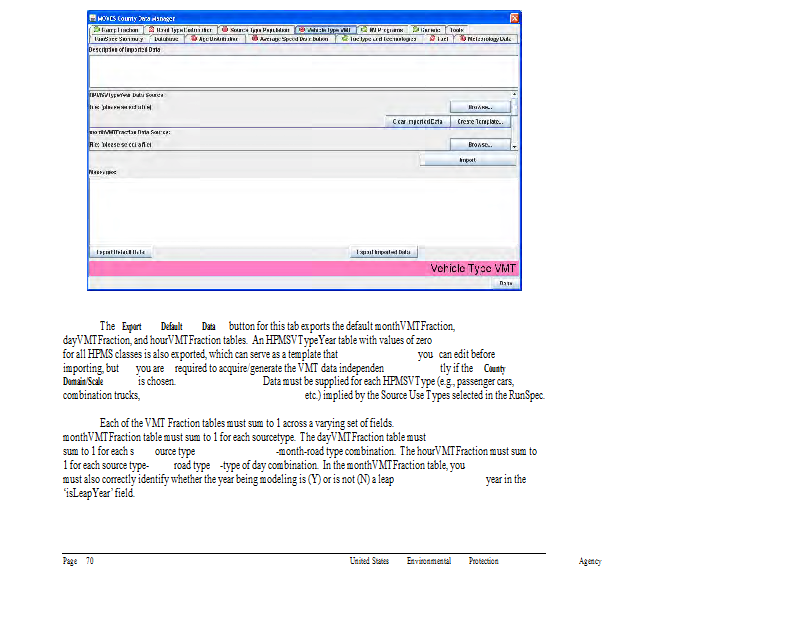Go to the Database tab
The height and width of the screenshot is (618, 800).
pyautogui.click(x=166, y=39)
